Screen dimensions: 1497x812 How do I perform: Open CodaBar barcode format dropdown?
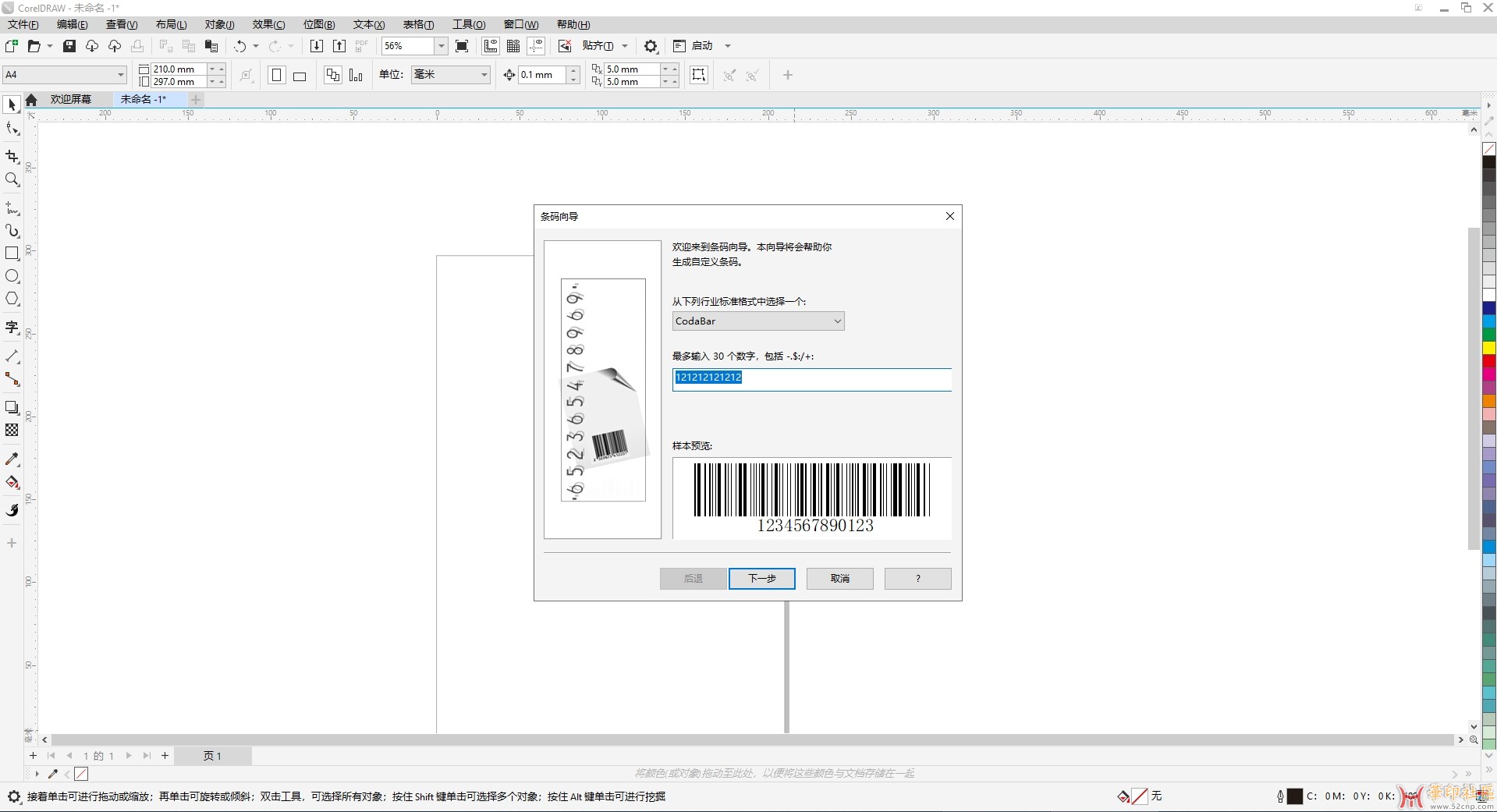coord(758,321)
